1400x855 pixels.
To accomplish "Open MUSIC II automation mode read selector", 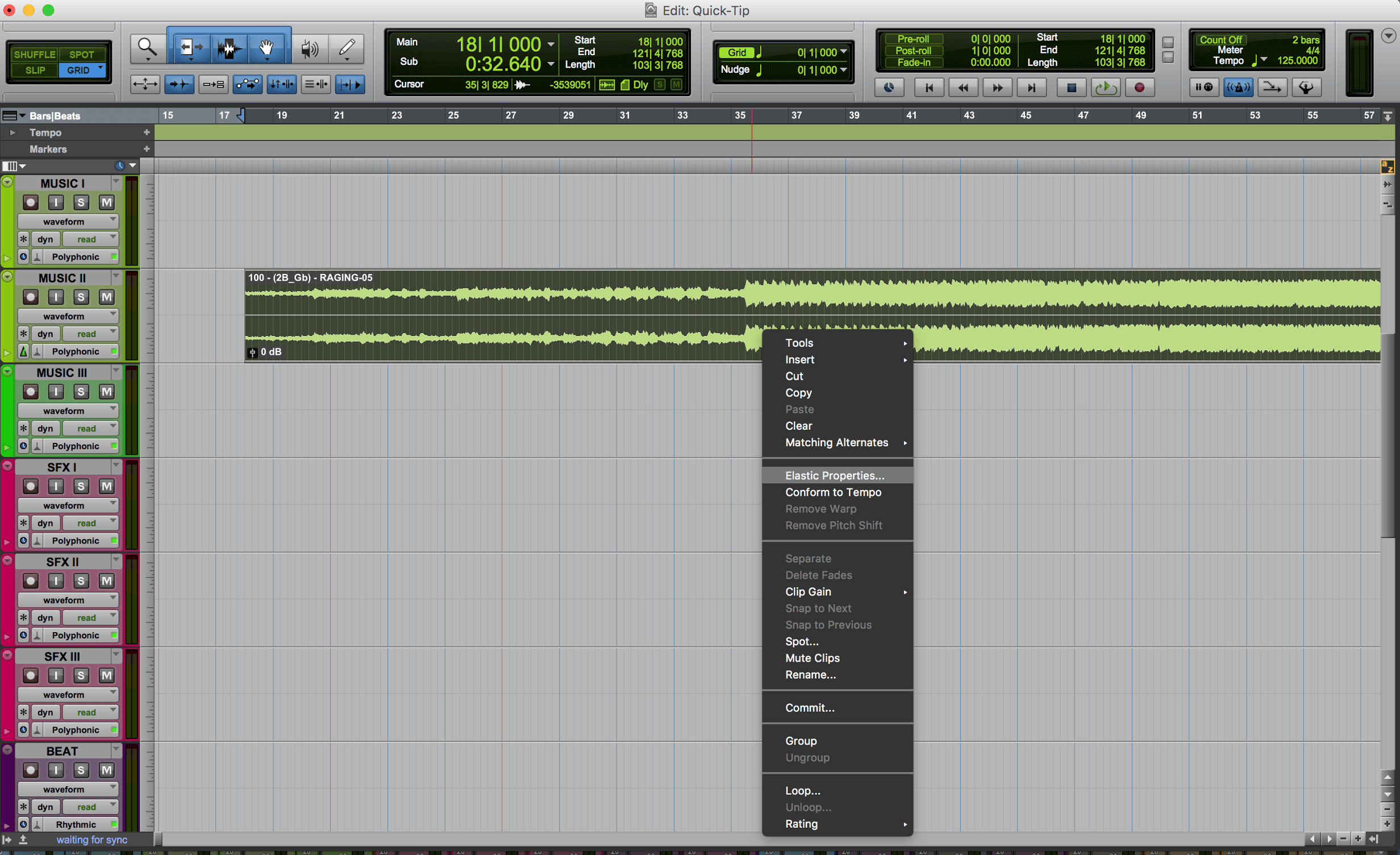I will 90,334.
